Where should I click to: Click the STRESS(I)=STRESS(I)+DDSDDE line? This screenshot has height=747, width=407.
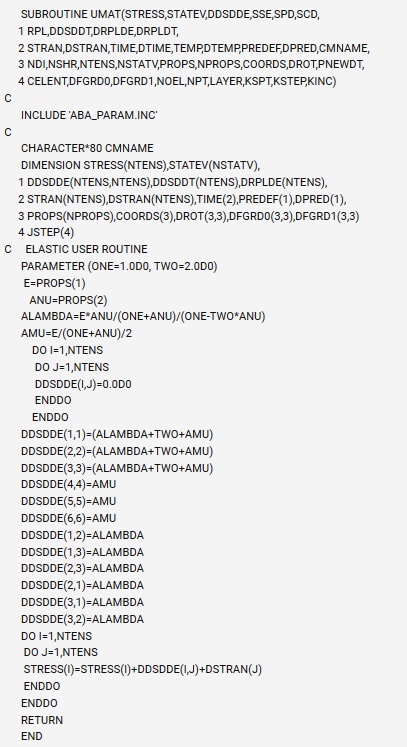[x=143, y=669]
